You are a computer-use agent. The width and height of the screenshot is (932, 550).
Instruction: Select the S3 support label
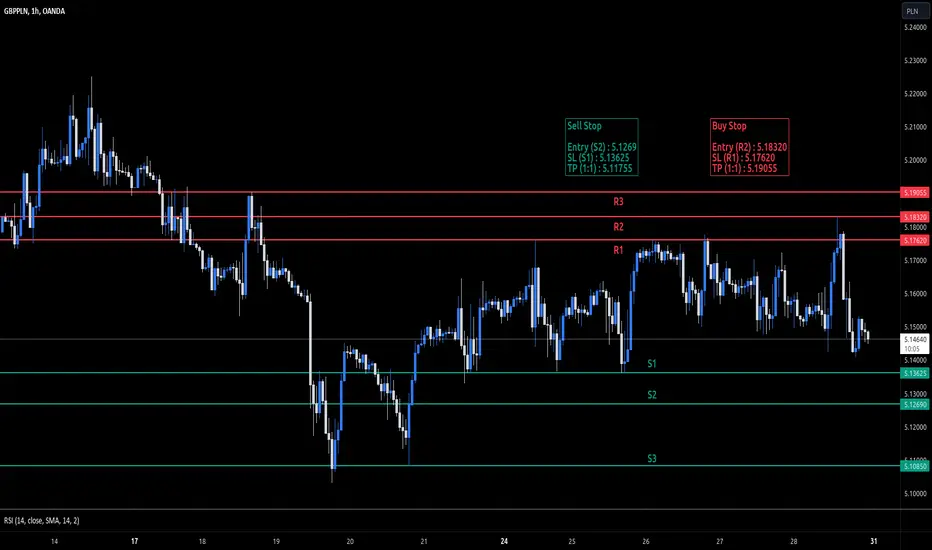click(651, 458)
